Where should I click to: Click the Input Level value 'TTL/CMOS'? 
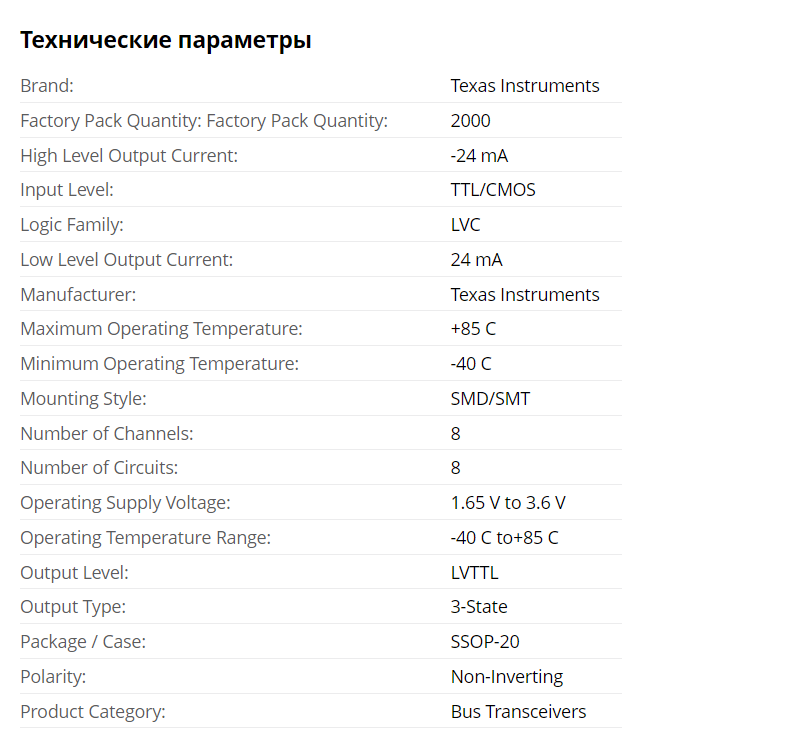493,190
